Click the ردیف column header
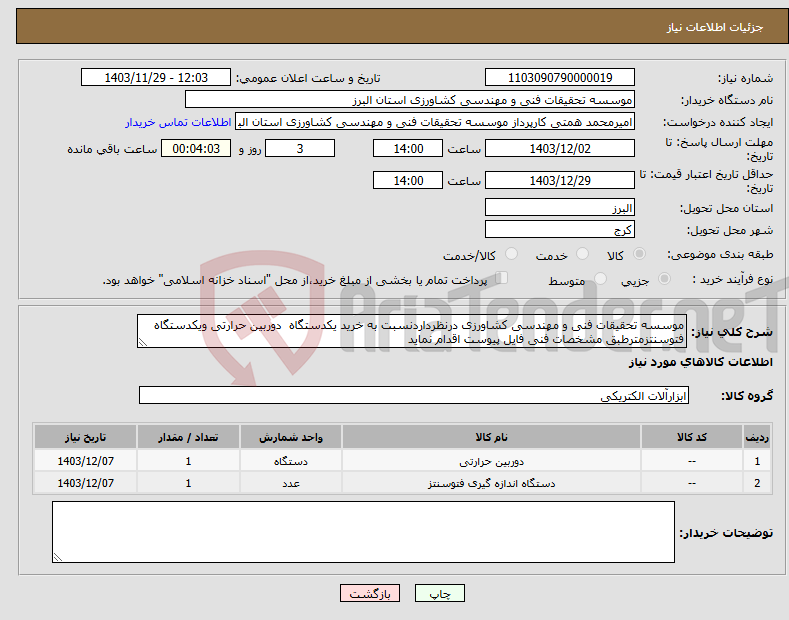Viewport: 789px width, 620px height. click(x=757, y=437)
